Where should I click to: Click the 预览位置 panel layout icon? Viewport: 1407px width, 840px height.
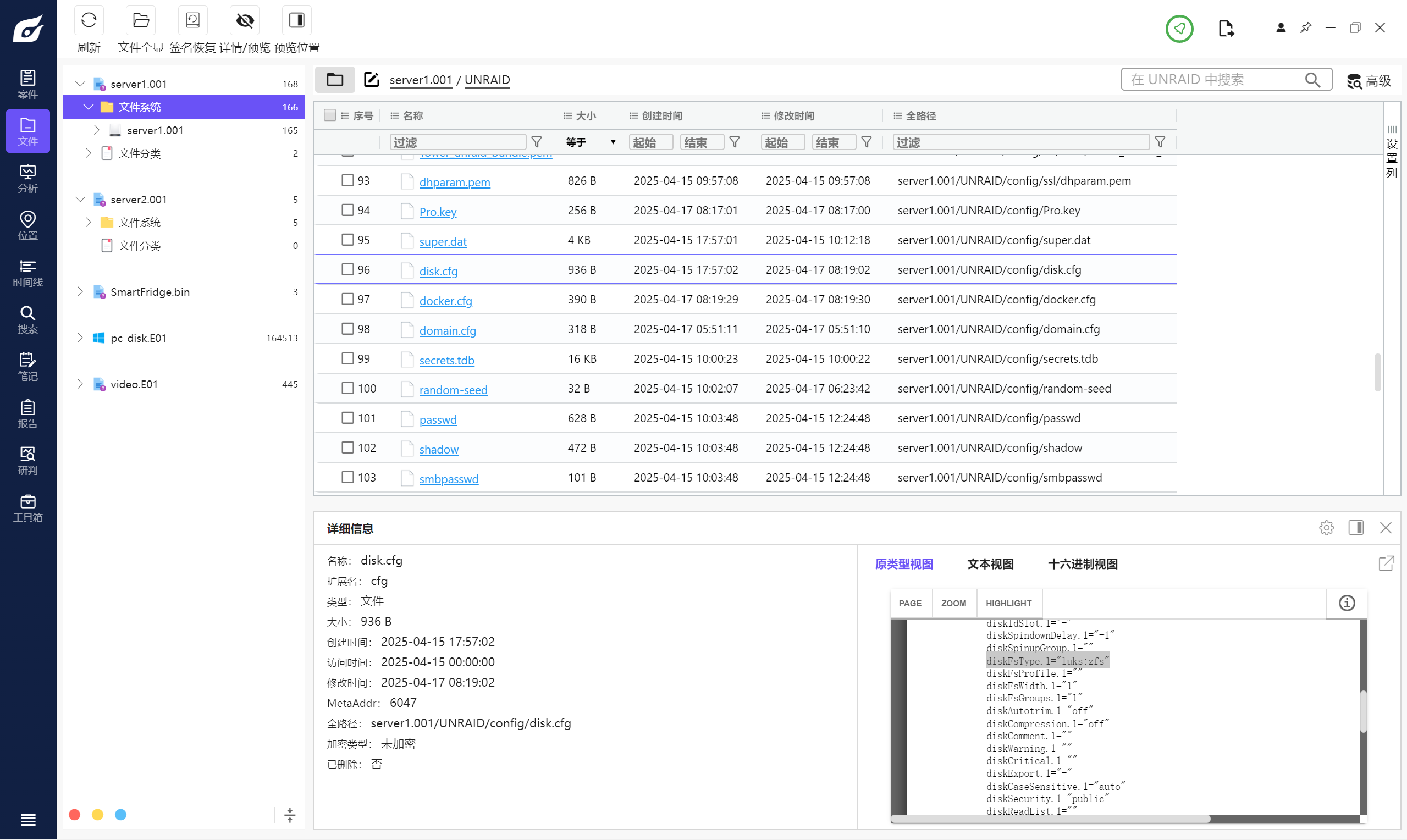(x=296, y=20)
